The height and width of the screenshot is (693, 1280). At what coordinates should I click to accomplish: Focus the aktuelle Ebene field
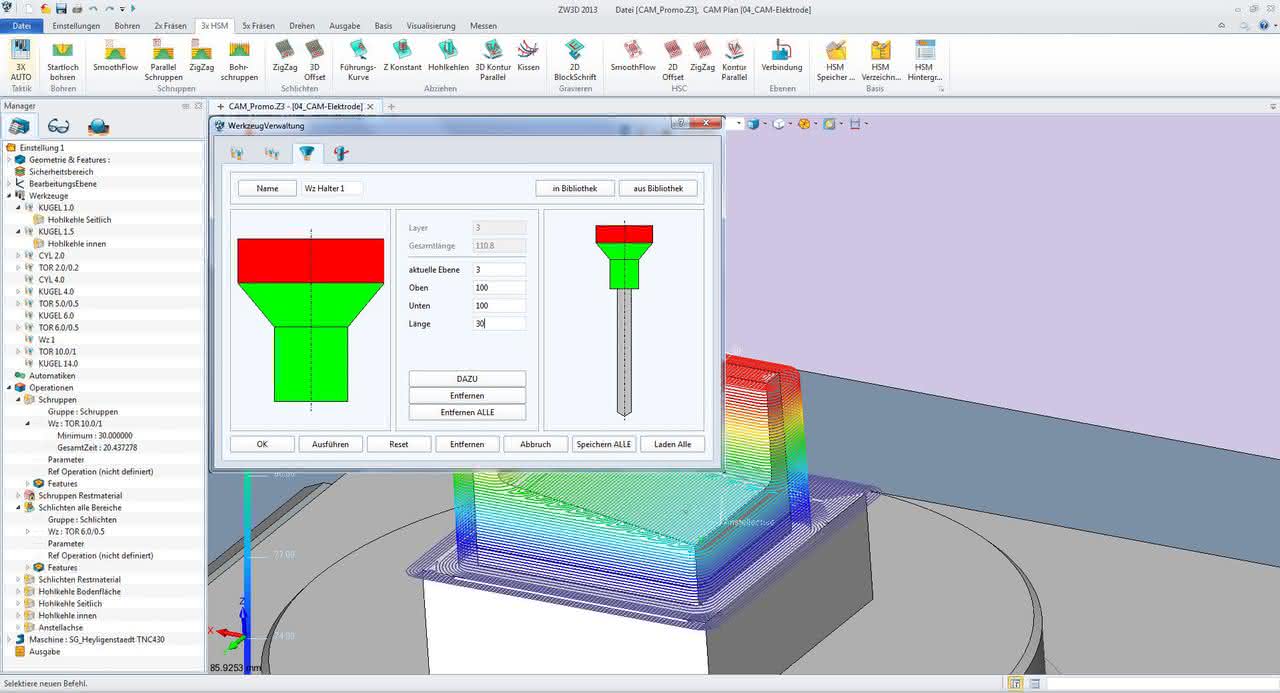pyautogui.click(x=499, y=270)
